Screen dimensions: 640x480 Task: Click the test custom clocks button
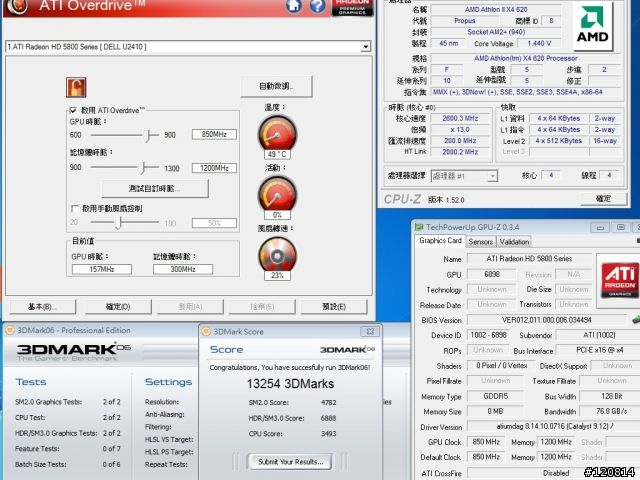155,189
